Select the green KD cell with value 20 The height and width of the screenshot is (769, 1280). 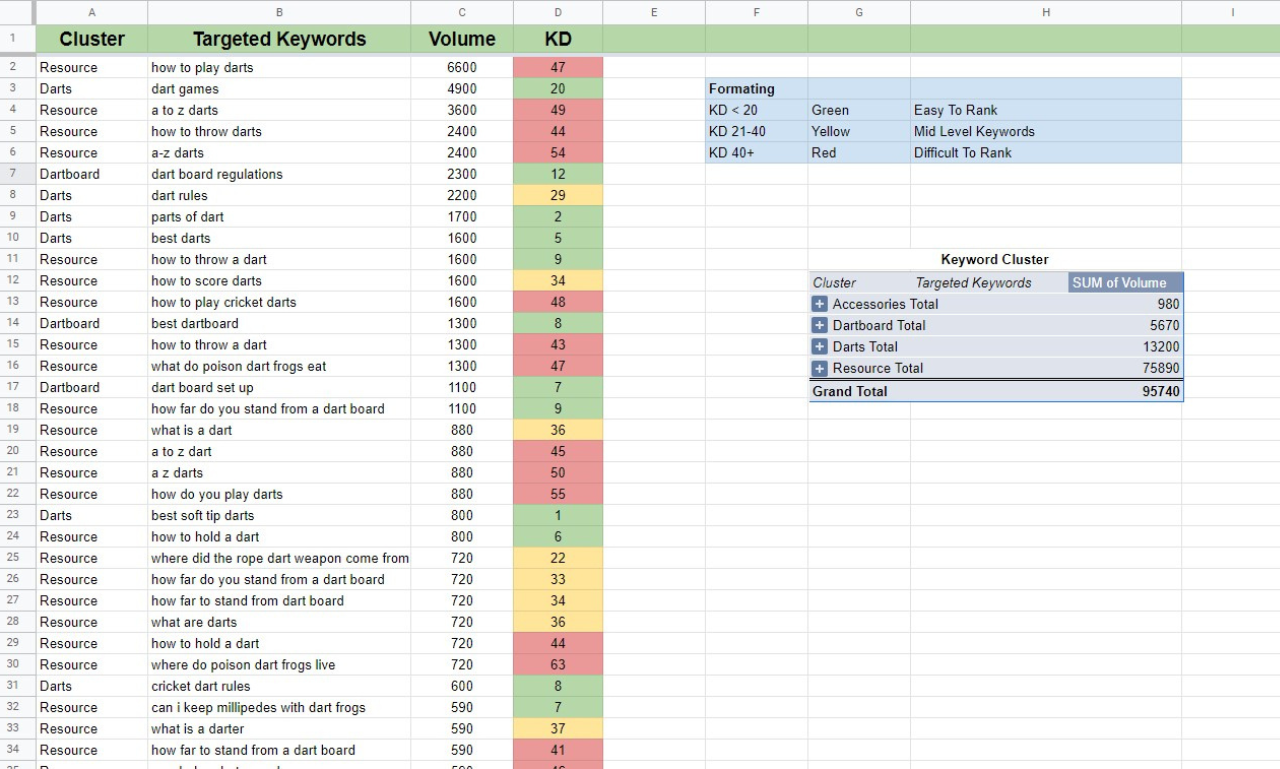pyautogui.click(x=558, y=89)
